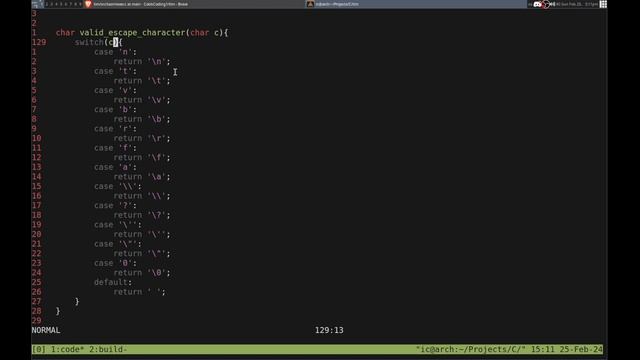The height and width of the screenshot is (360, 640).
Task: Click the current line number 129 in the gutter
Action: coord(39,42)
